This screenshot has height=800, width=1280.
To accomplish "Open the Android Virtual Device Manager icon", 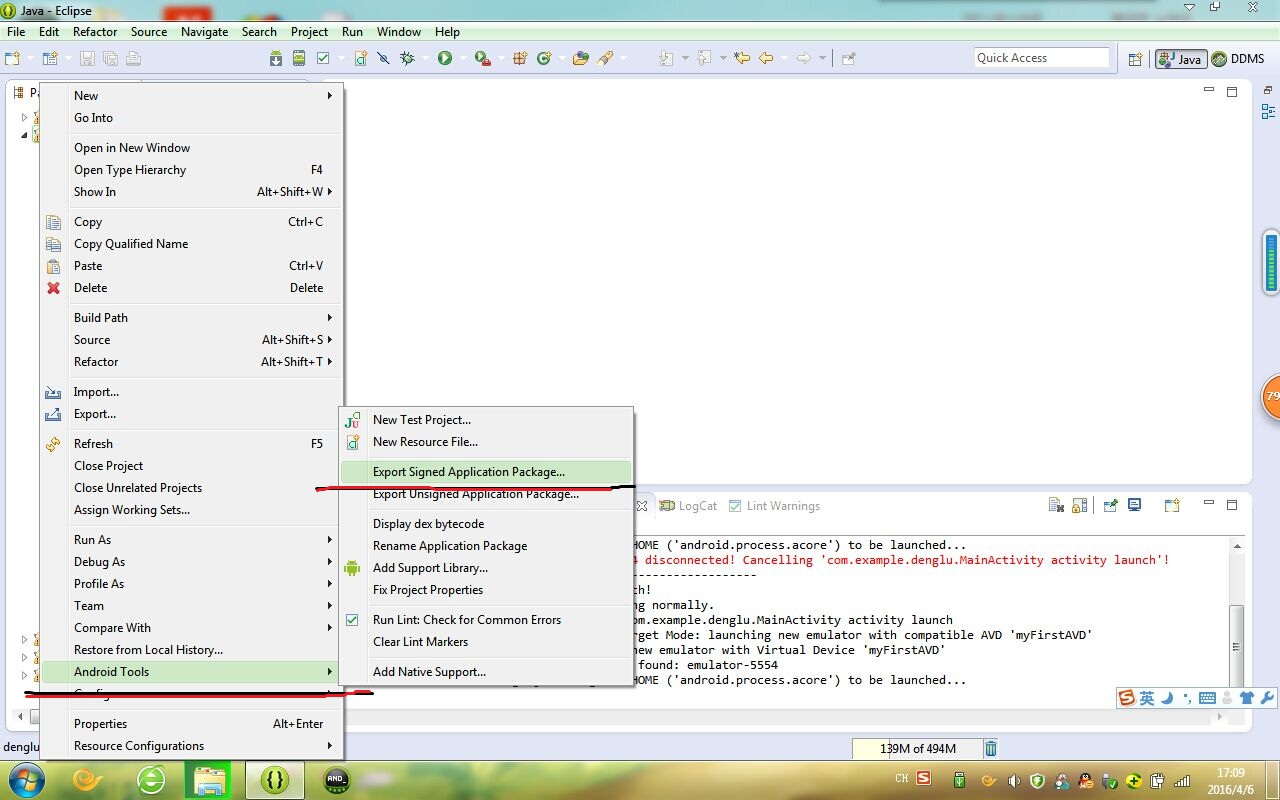I will click(299, 59).
